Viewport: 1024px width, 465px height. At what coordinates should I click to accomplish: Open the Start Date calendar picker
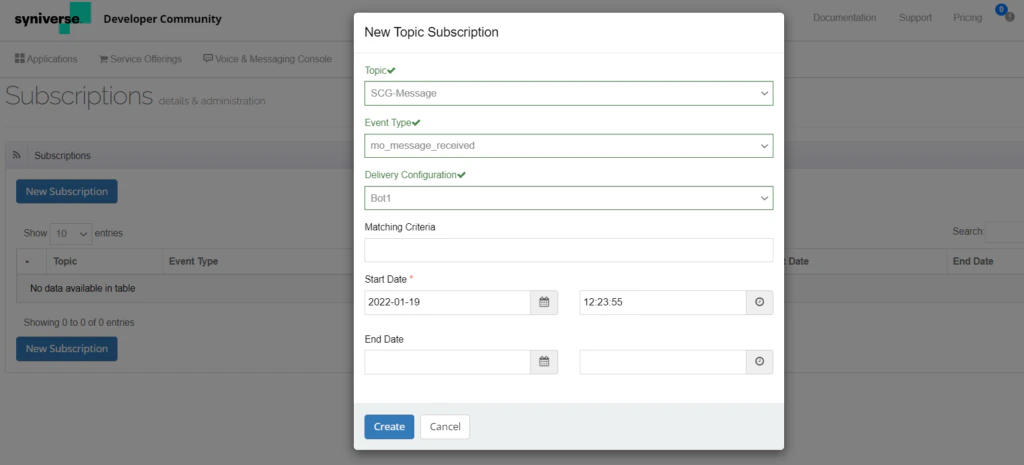click(544, 302)
